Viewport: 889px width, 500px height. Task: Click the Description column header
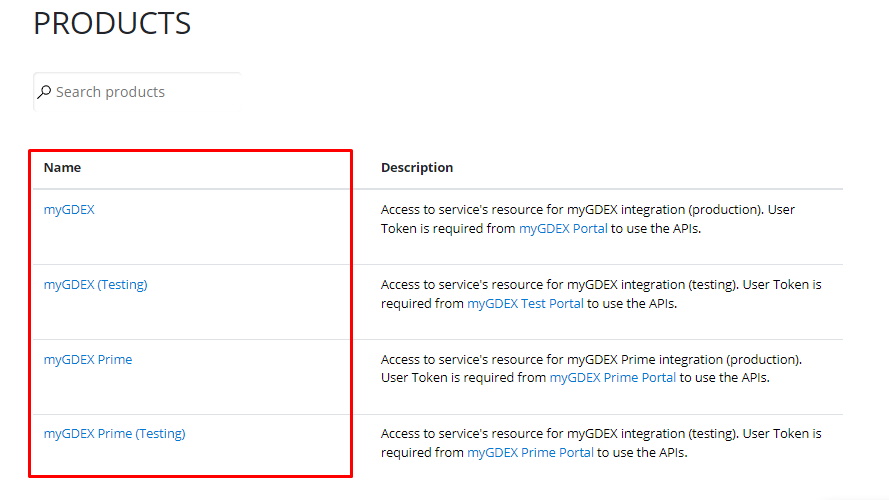coord(417,168)
